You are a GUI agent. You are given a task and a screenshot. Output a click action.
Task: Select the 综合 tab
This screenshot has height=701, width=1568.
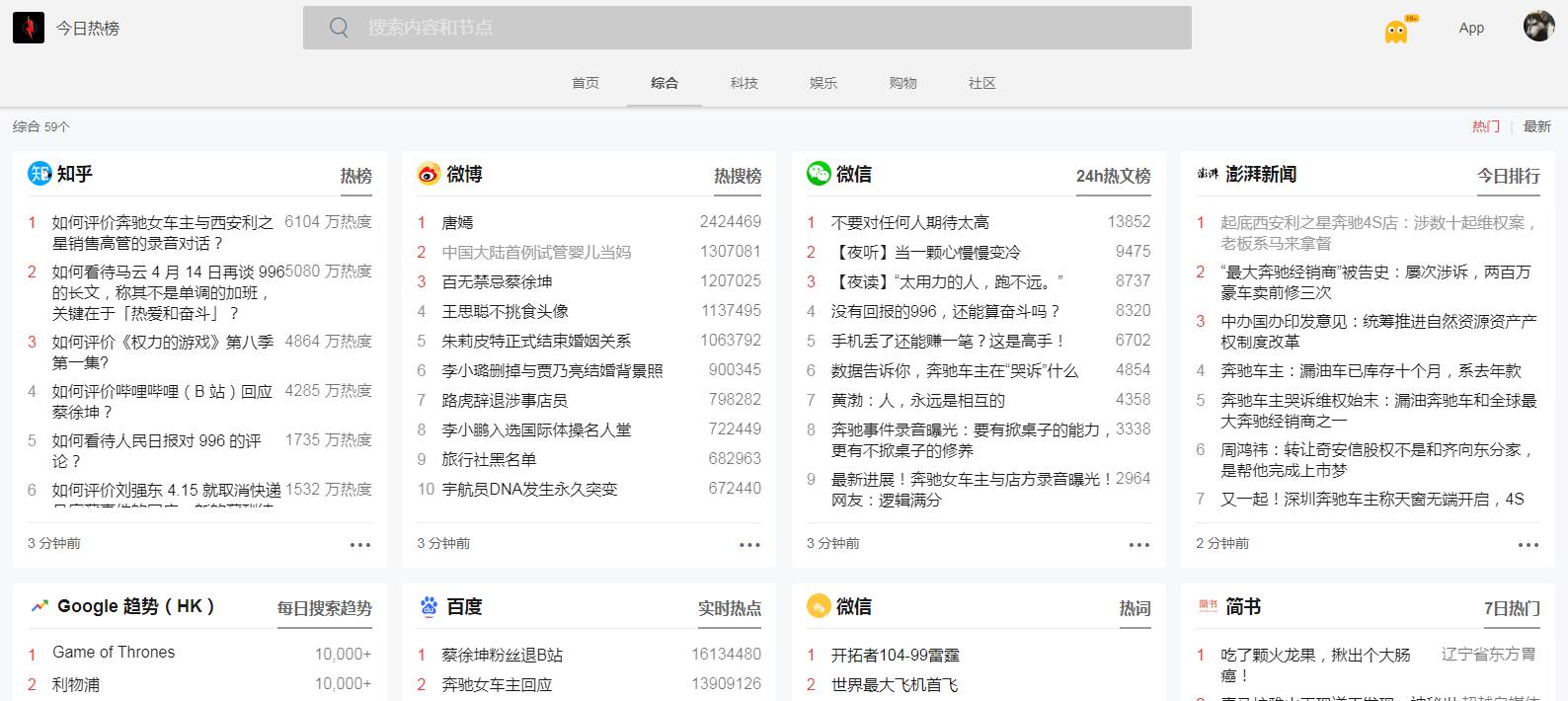[665, 83]
